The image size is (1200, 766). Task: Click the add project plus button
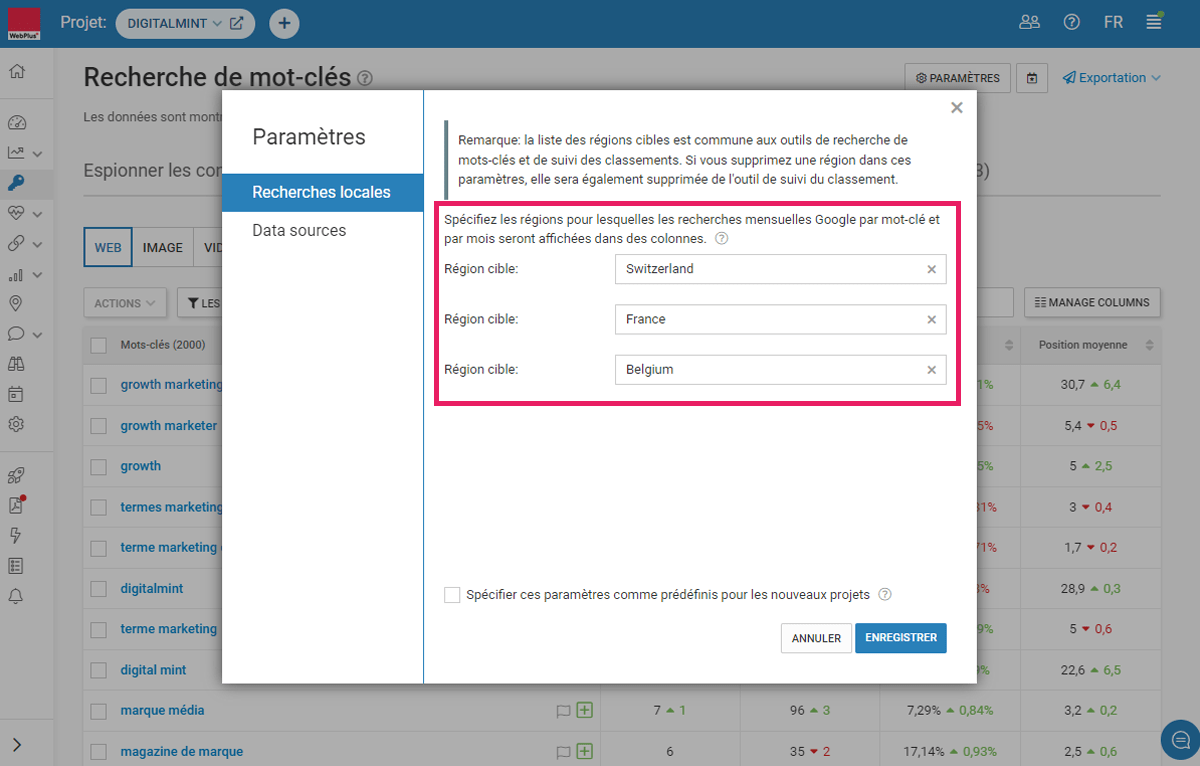(x=284, y=23)
